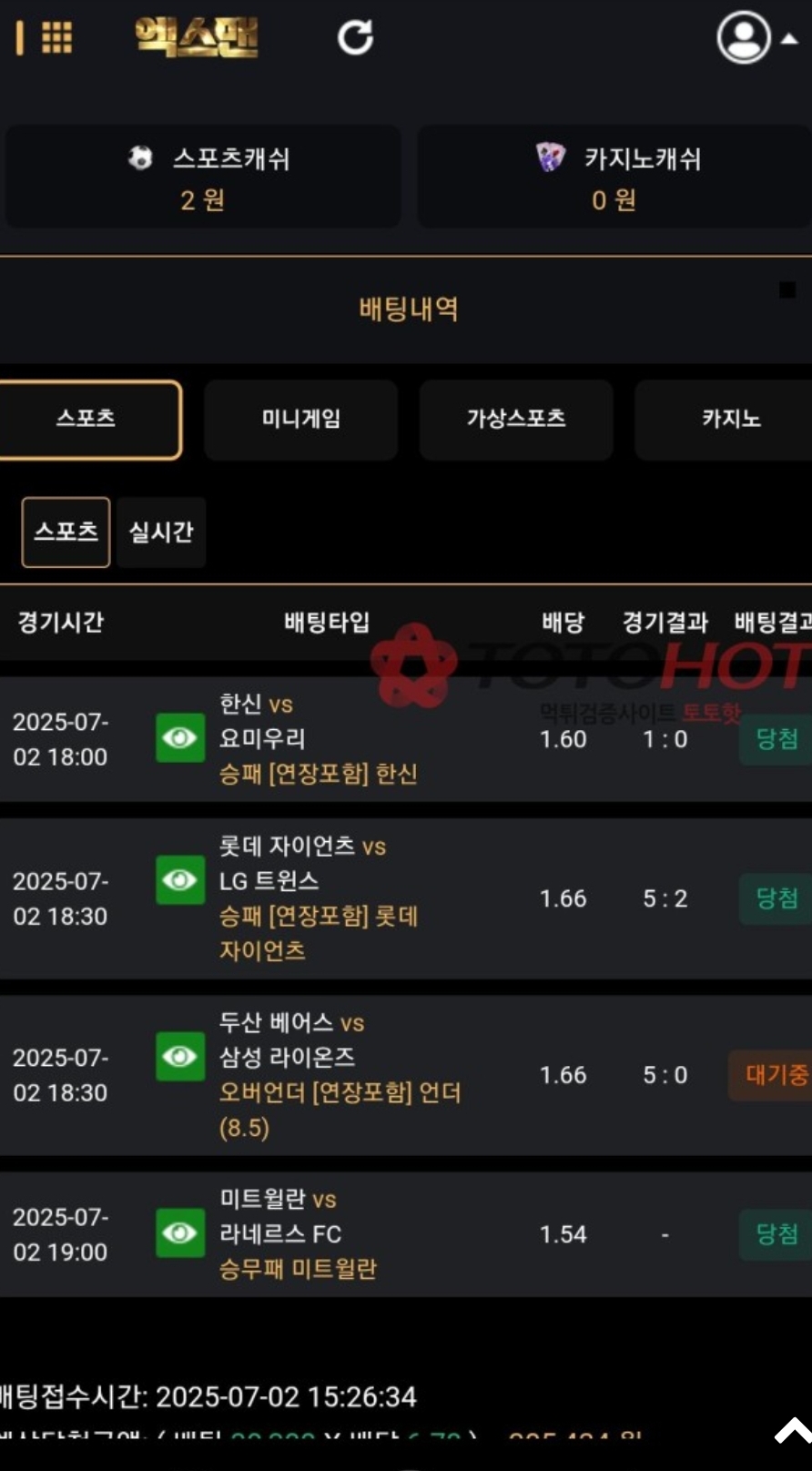Tap the refresh icon in header
The image size is (812, 1471).
tap(355, 37)
